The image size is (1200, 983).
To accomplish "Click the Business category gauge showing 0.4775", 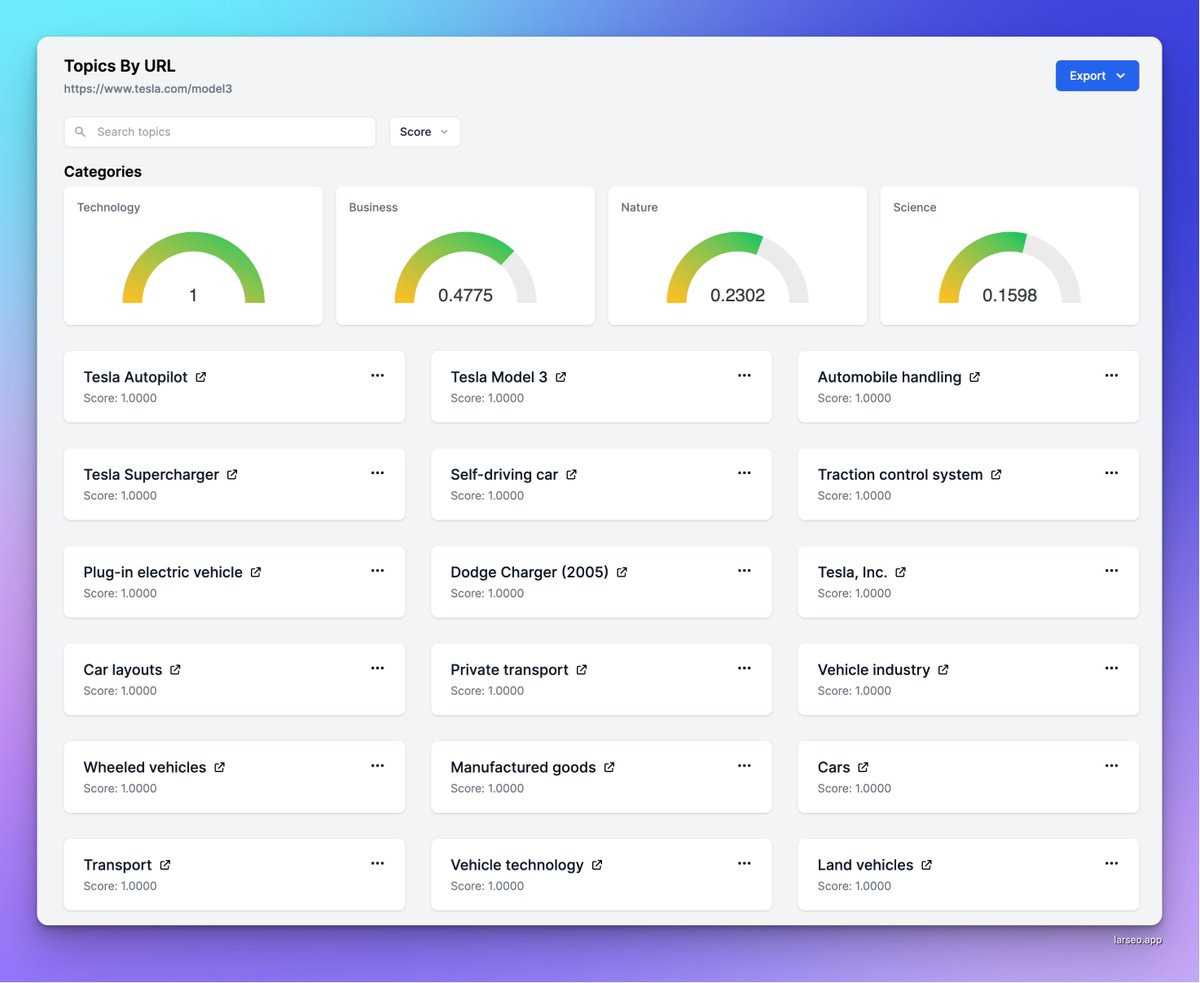I will pyautogui.click(x=465, y=268).
